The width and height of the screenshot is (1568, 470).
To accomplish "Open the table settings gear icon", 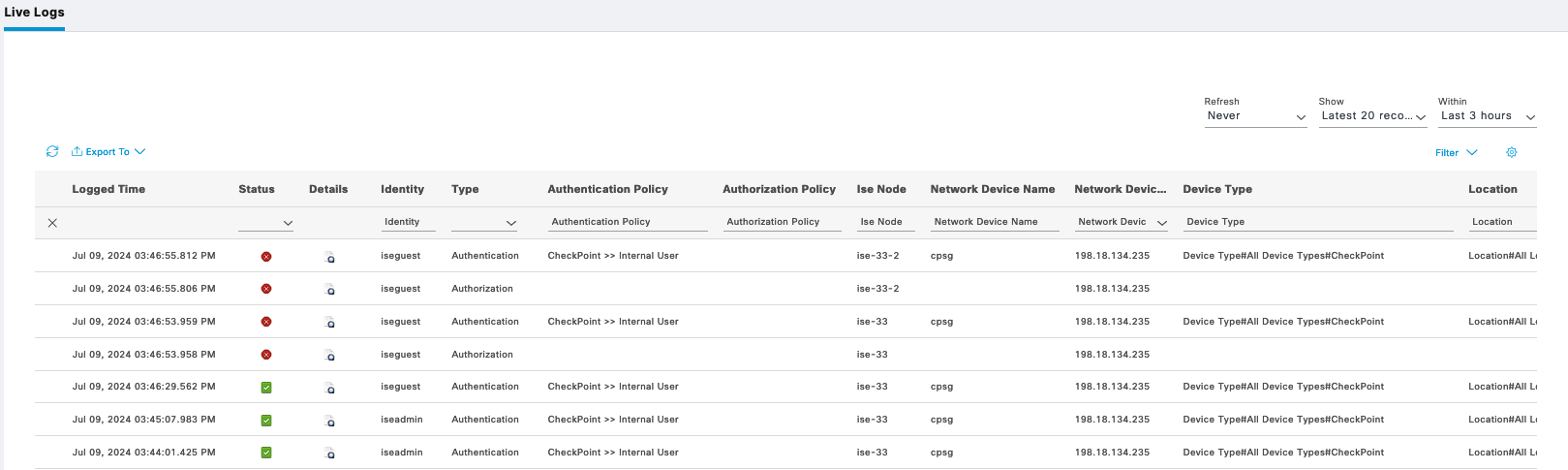I will [1511, 152].
